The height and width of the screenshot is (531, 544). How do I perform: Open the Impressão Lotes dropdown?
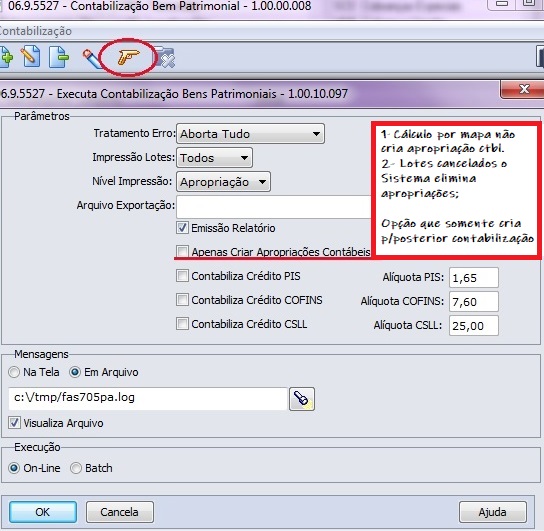point(214,157)
